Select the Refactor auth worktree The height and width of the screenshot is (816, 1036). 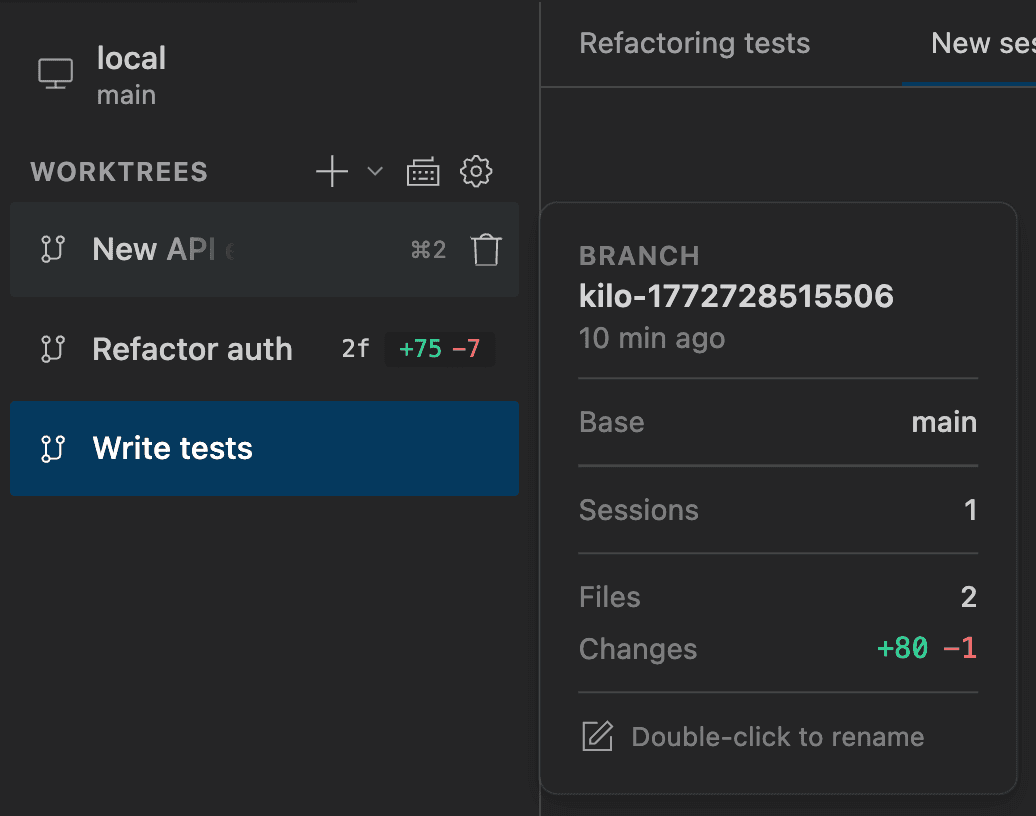192,349
